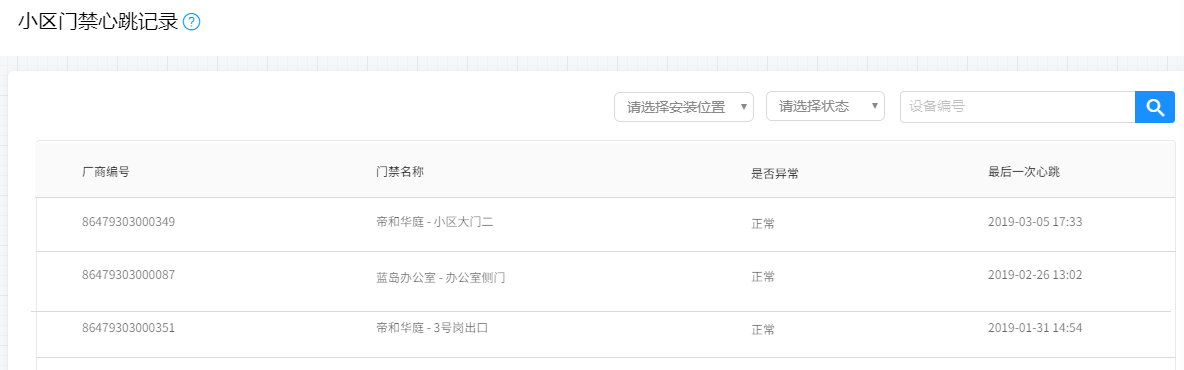Click the blue magnifier search button
This screenshot has height=370, width=1184.
pos(1155,107)
